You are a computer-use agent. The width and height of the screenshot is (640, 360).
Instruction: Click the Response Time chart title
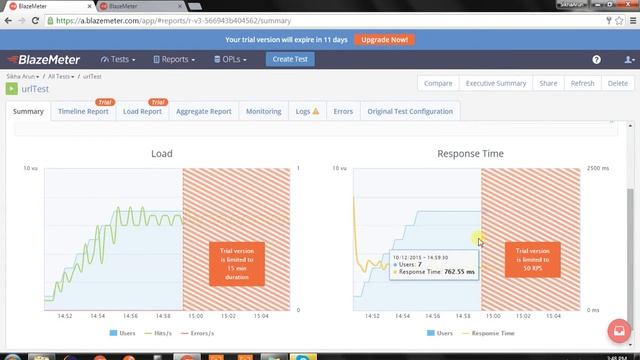tap(470, 153)
